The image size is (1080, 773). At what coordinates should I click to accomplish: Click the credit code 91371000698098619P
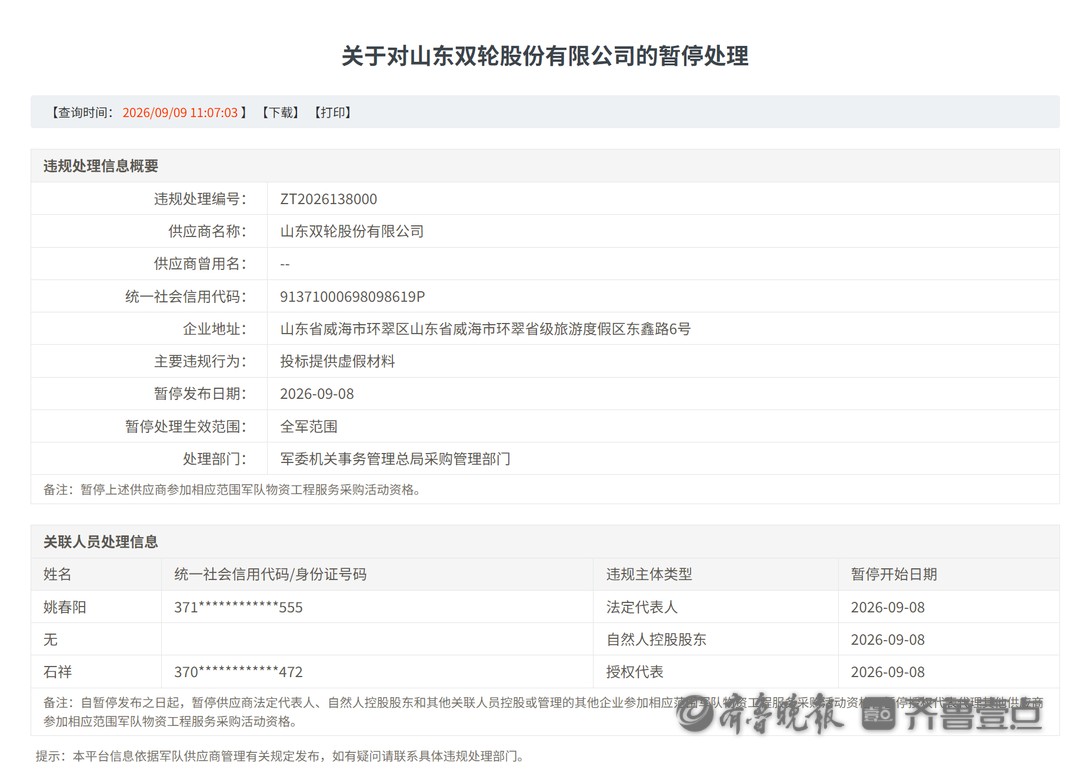tap(353, 297)
